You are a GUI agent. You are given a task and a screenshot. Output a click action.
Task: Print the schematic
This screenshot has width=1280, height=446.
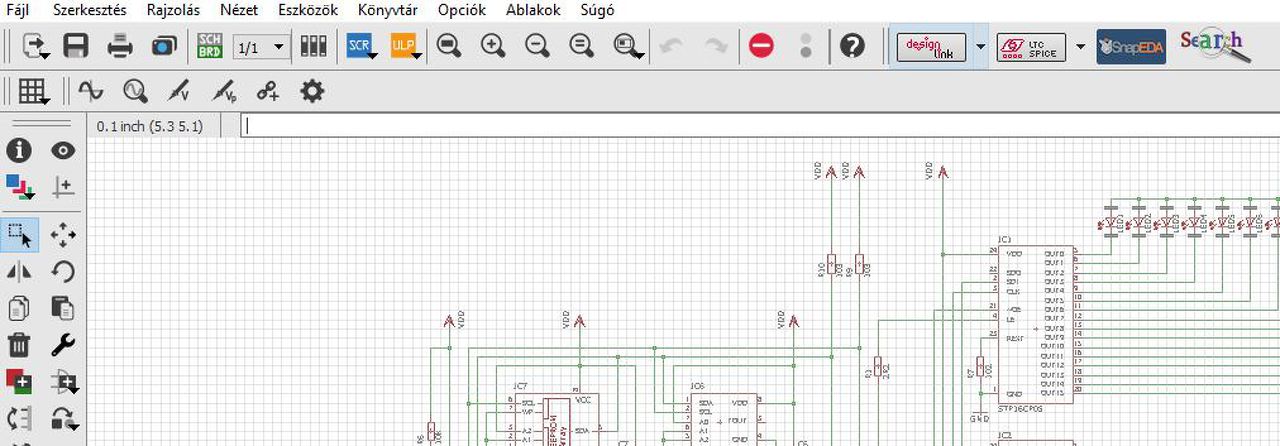click(120, 46)
